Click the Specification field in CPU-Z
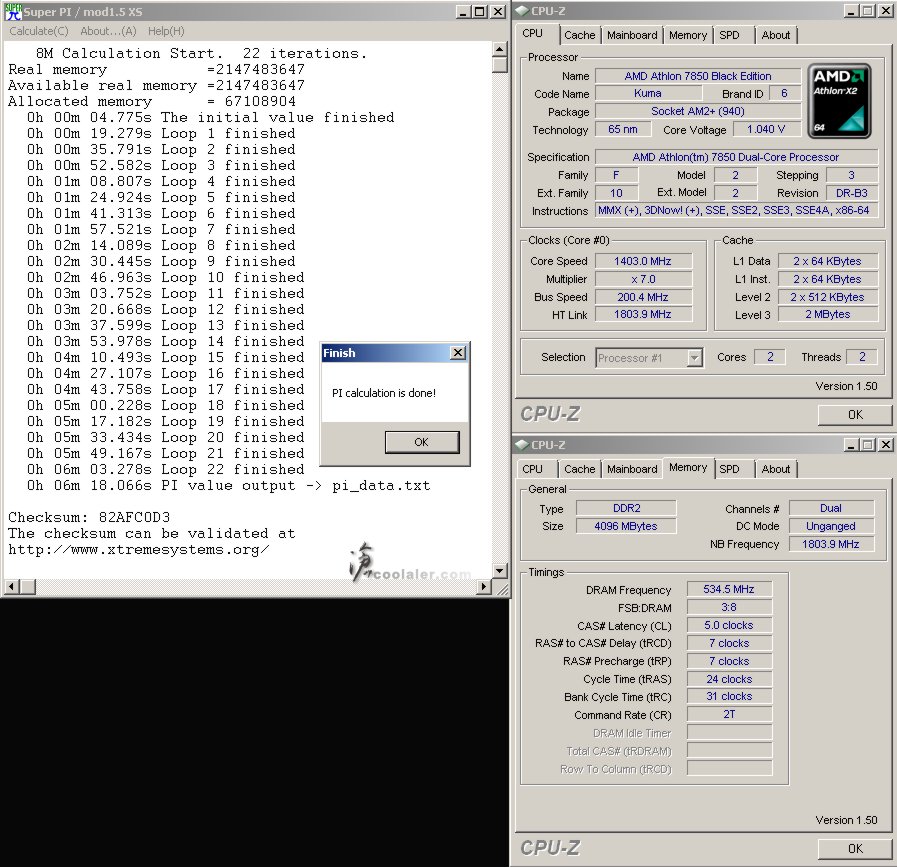 coord(736,157)
